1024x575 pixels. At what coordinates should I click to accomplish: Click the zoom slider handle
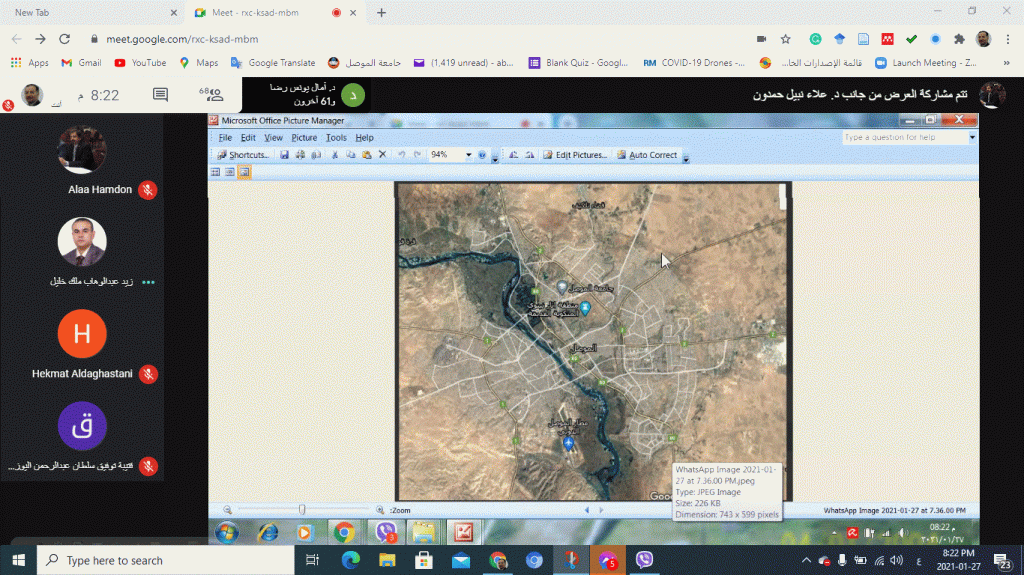[302, 510]
